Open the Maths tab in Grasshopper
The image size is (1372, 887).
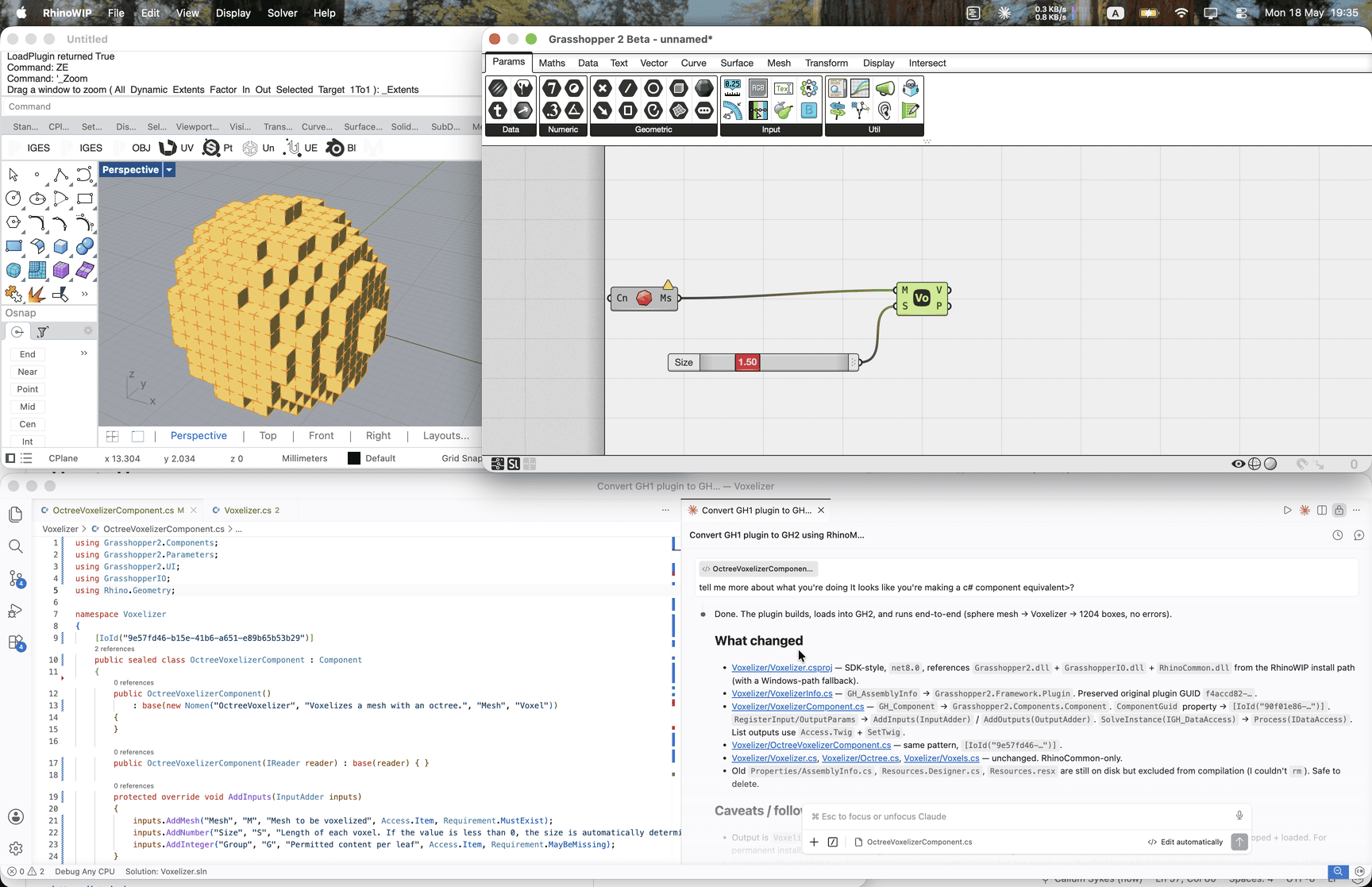coord(552,63)
